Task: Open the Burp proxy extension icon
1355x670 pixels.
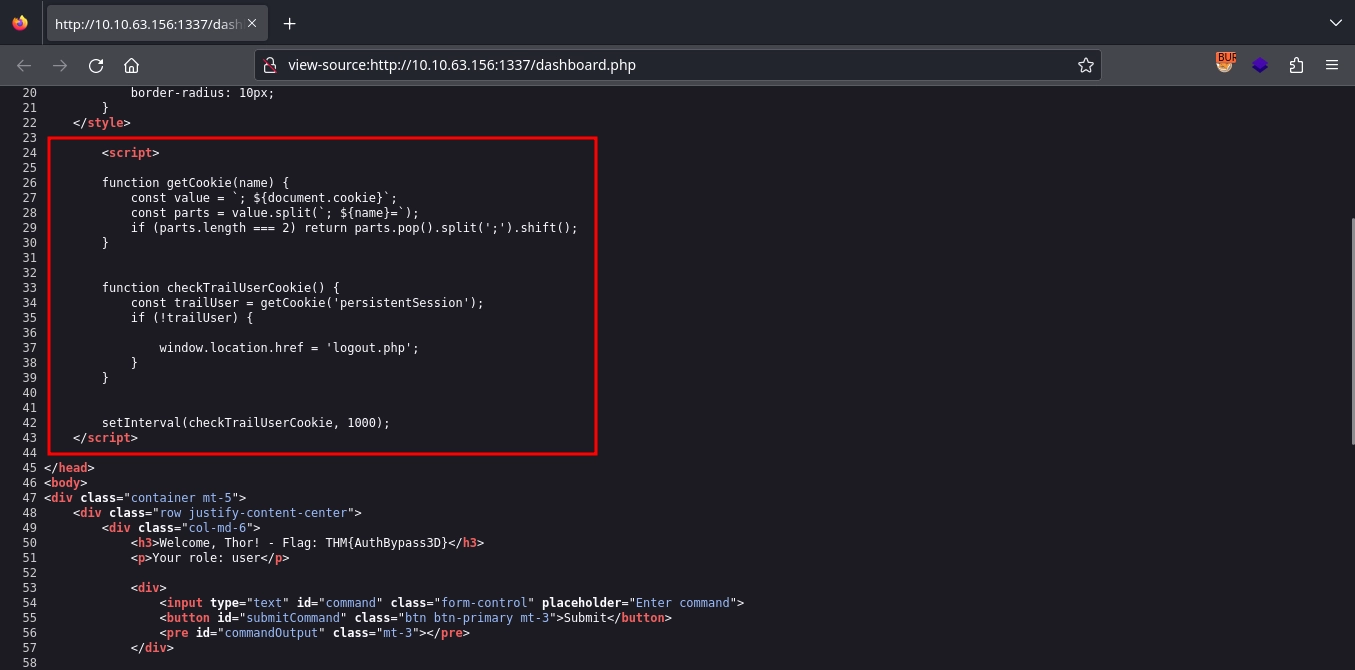Action: (x=1225, y=64)
